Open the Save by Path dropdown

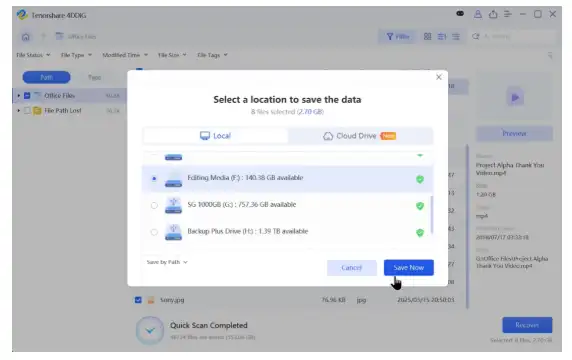click(x=167, y=262)
